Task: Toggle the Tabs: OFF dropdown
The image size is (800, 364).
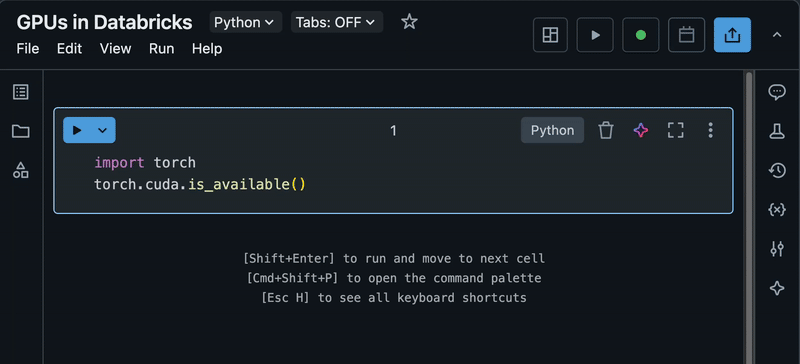Action: pyautogui.click(x=337, y=22)
